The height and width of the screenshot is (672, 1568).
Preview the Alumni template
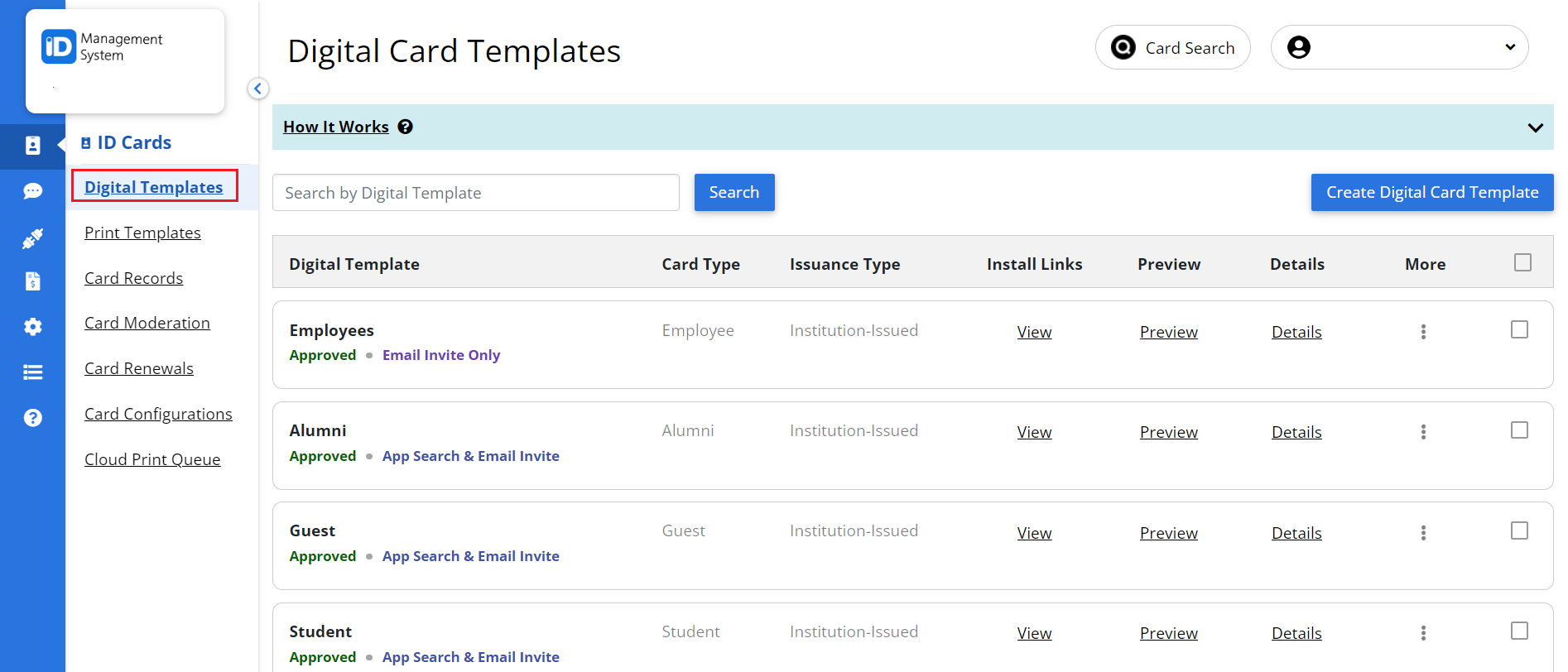coord(1168,432)
